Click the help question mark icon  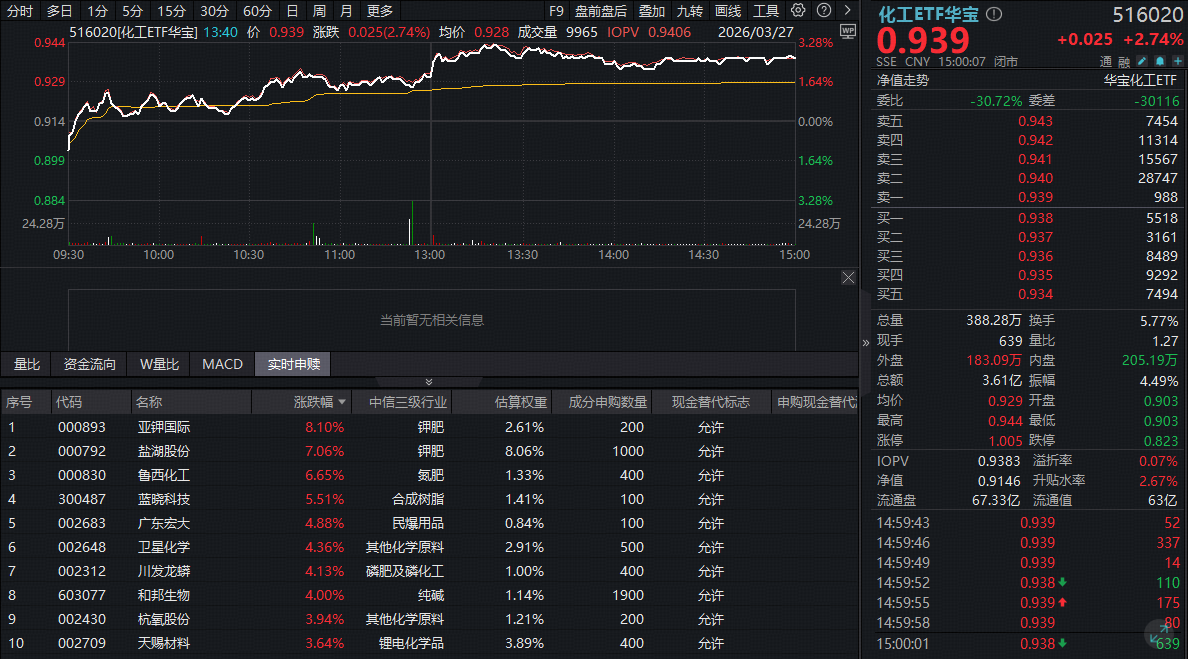pos(821,11)
